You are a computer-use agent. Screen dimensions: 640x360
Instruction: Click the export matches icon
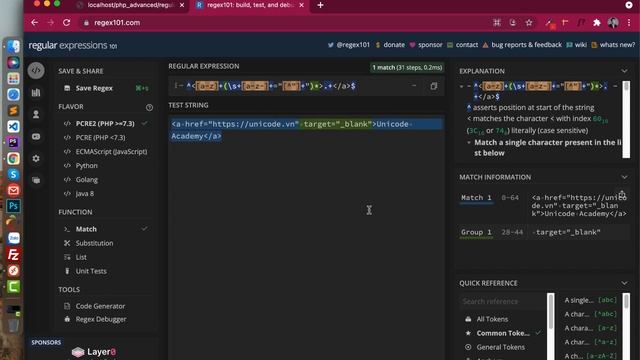pos(622,193)
